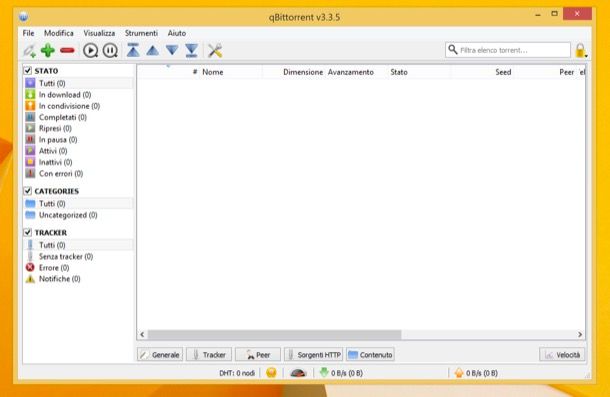Image resolution: width=610 pixels, height=397 pixels.
Task: Filter by In pausa (0)
Action: tap(78, 139)
